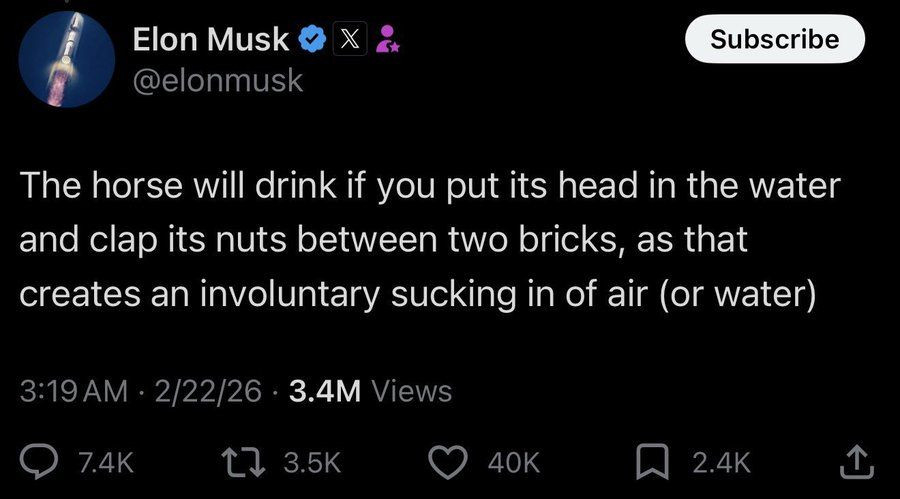This screenshot has width=900, height=499.
Task: Open the @elonmusk handle link
Action: (217, 80)
